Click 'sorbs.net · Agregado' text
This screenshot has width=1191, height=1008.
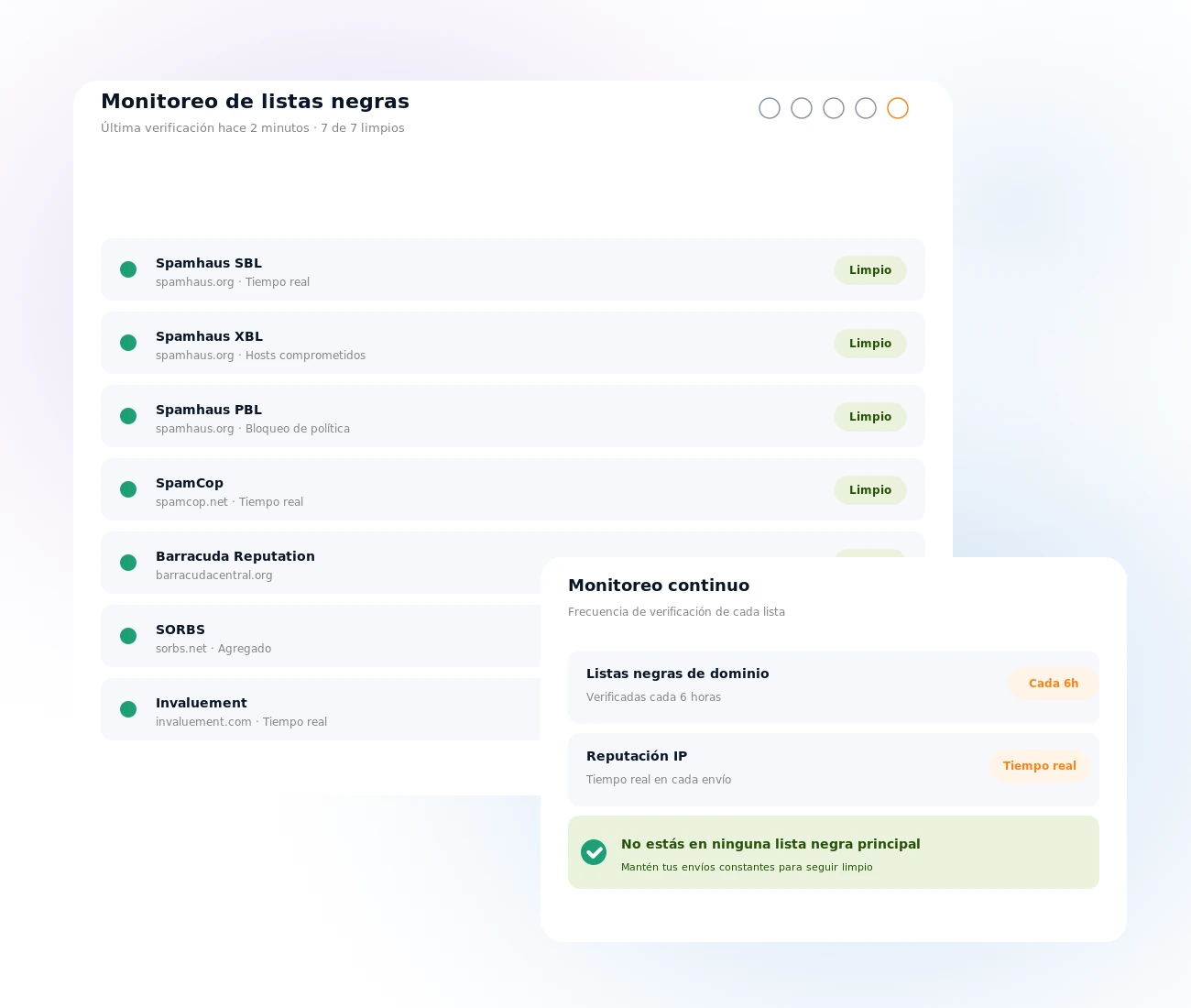pyautogui.click(x=213, y=649)
